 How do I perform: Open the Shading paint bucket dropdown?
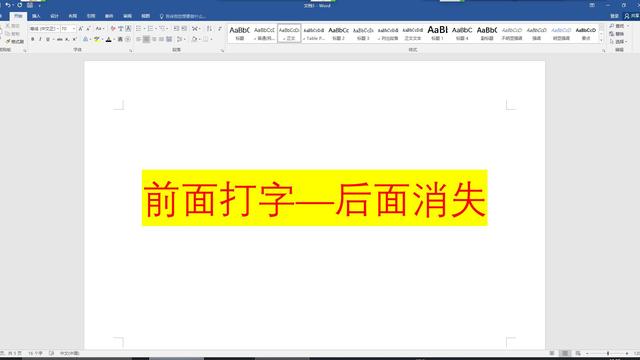coord(195,39)
